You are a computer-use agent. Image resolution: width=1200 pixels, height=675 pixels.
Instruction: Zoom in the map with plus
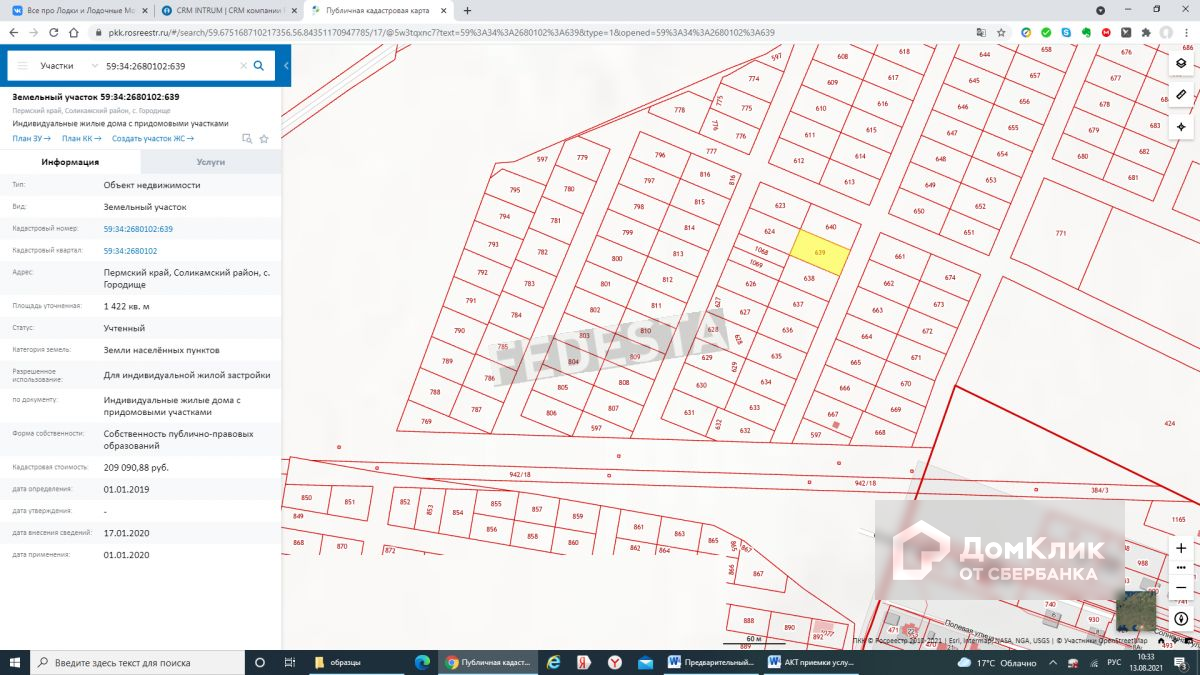1181,548
